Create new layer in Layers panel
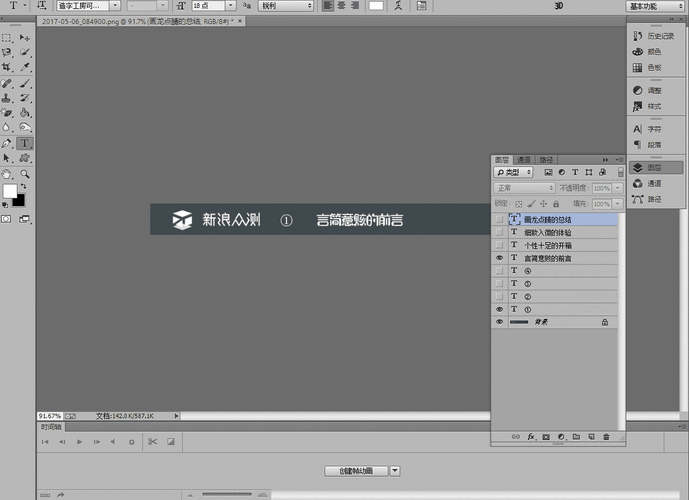The width and height of the screenshot is (689, 500). [x=591, y=437]
